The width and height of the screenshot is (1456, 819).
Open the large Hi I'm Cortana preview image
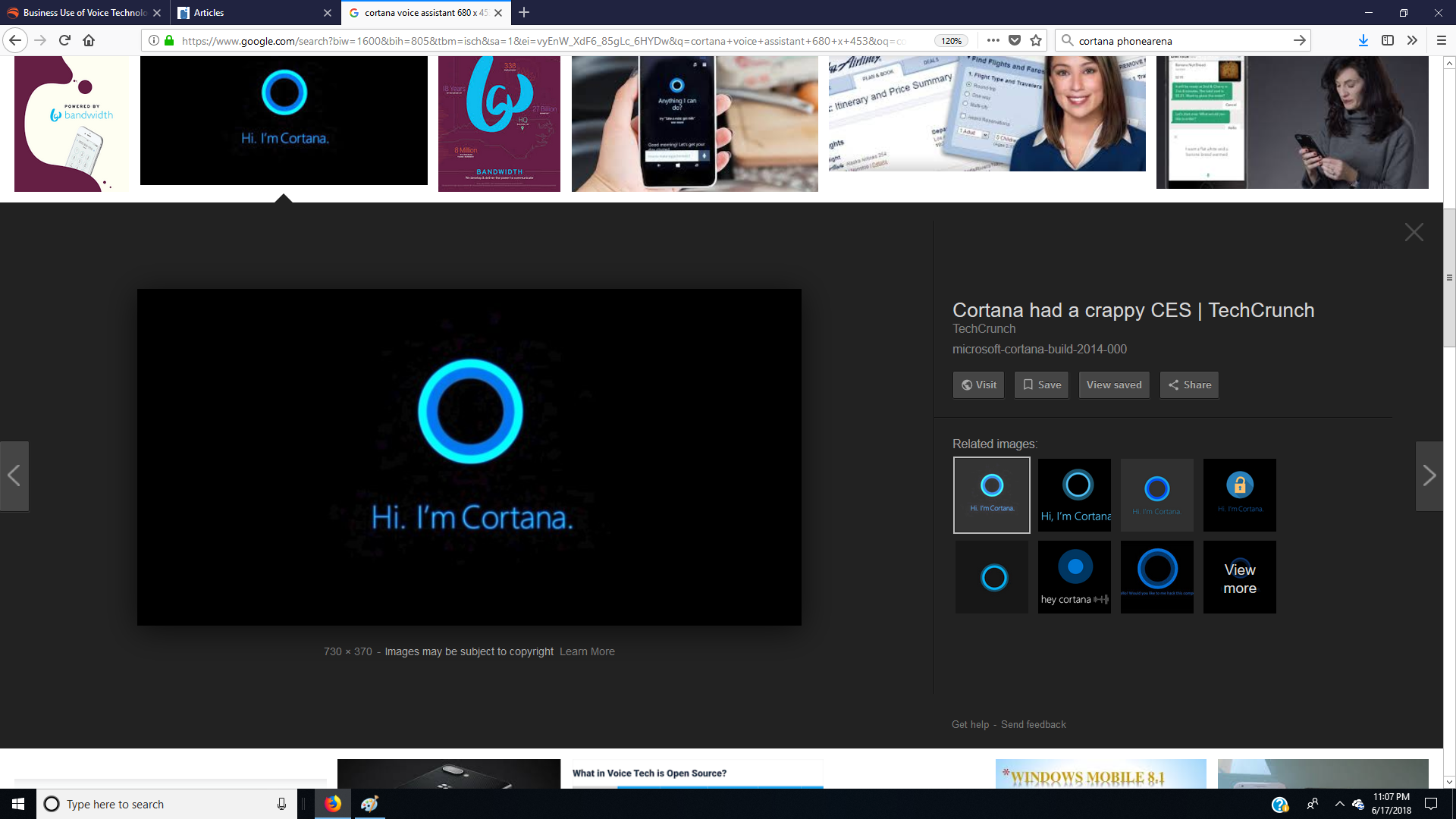(469, 457)
